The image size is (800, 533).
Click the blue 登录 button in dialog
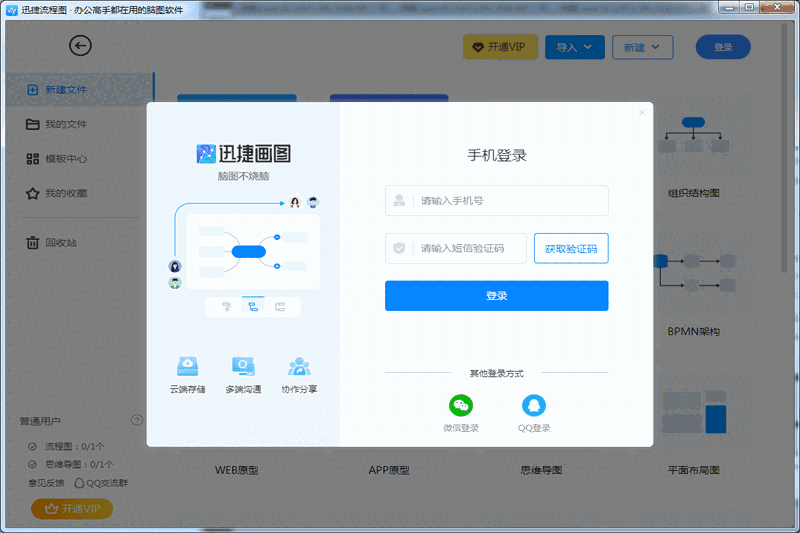click(496, 296)
